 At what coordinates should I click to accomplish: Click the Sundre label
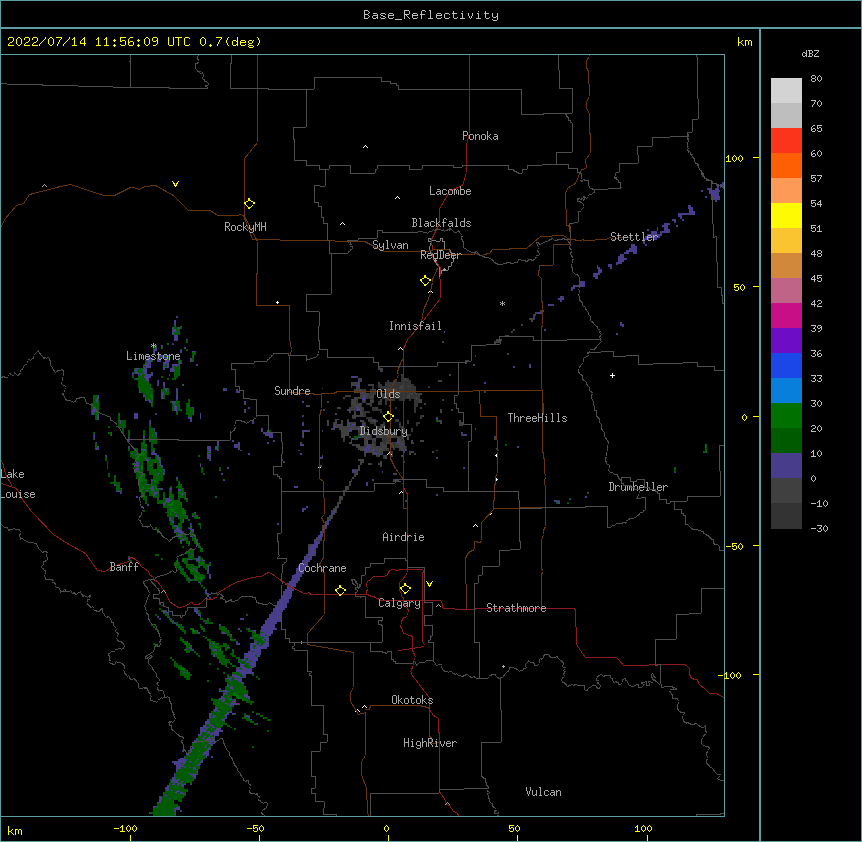[292, 391]
